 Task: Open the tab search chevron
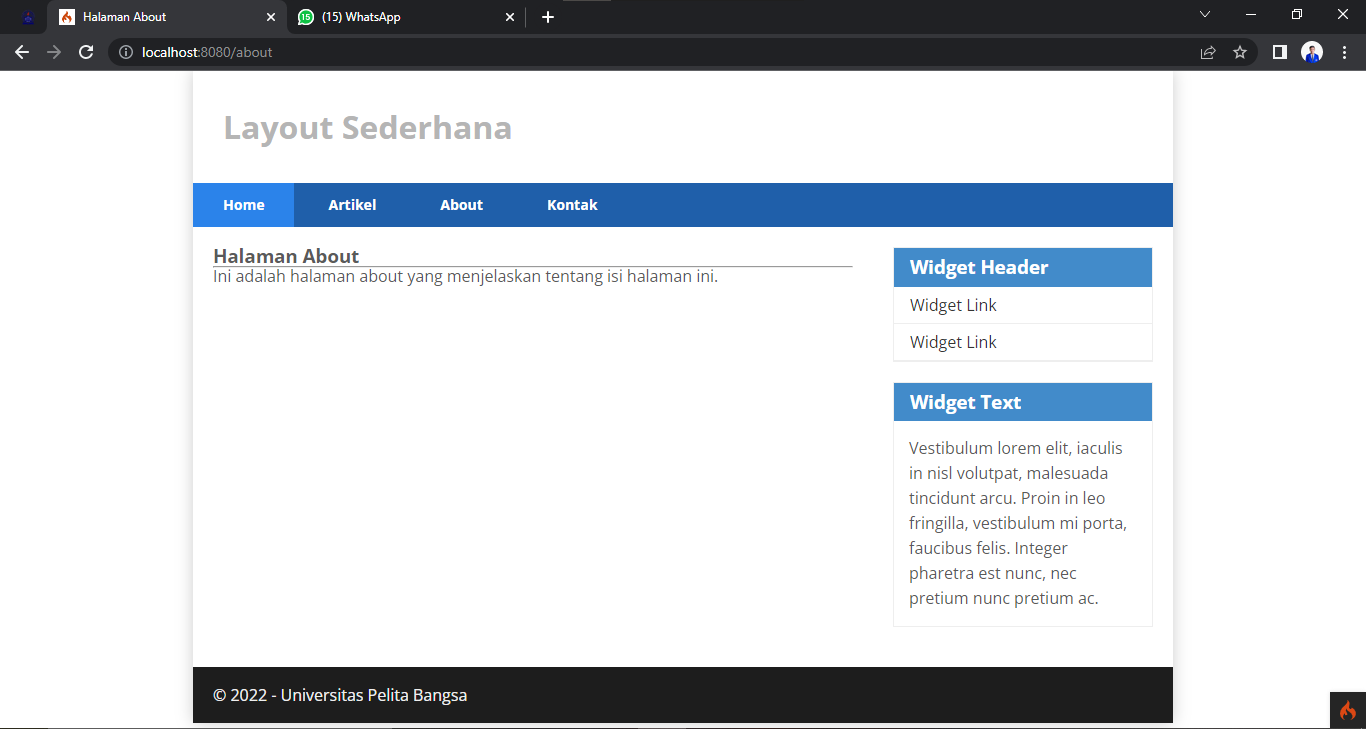(x=1205, y=15)
